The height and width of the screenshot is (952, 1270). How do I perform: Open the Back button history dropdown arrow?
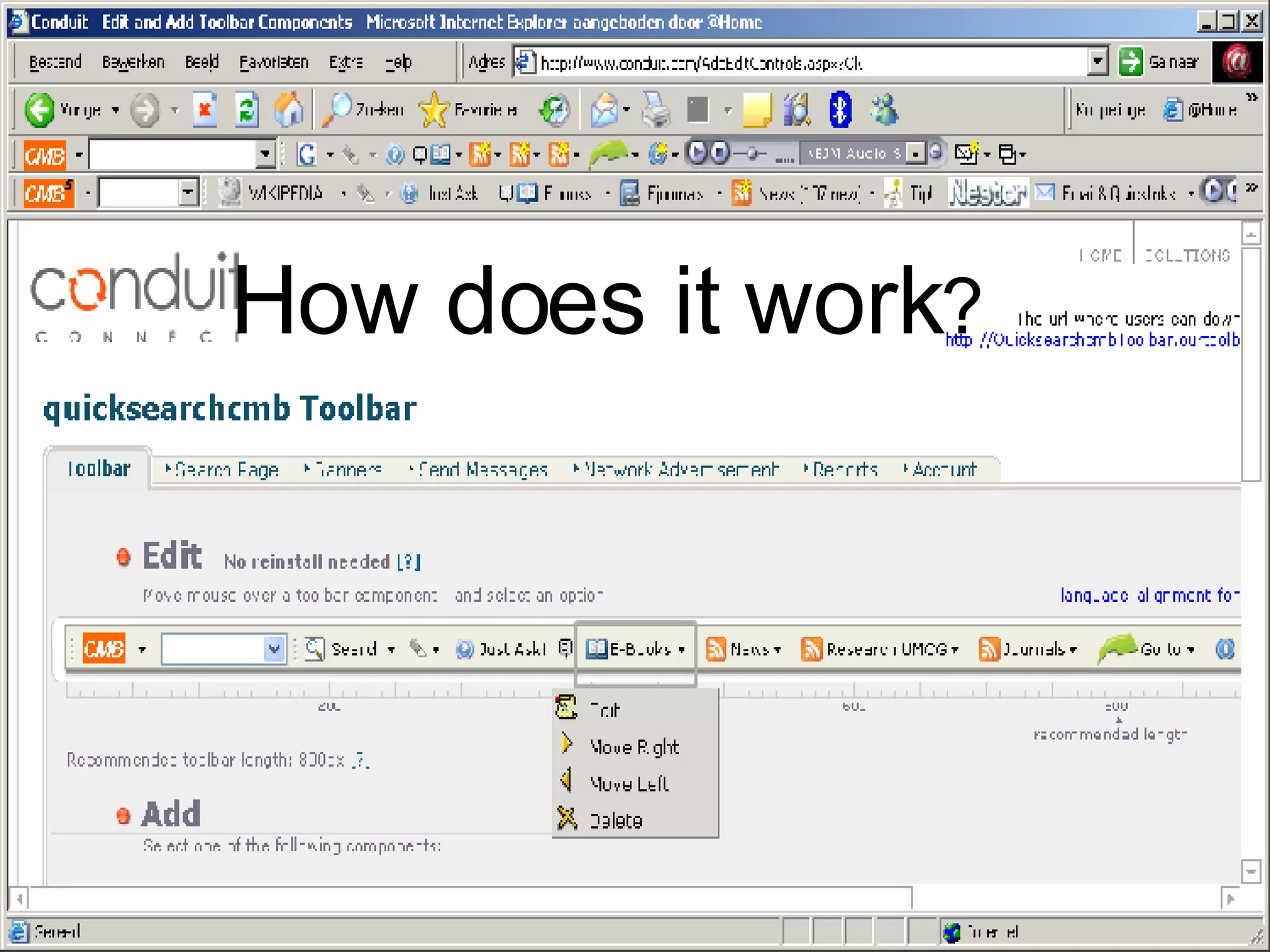click(x=115, y=110)
